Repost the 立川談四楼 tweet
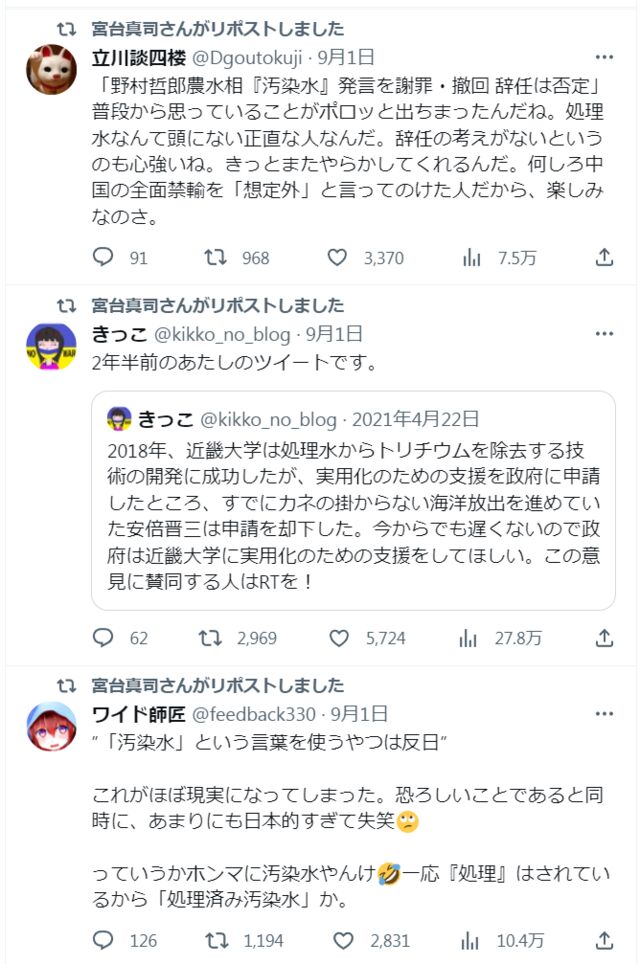 pos(215,258)
